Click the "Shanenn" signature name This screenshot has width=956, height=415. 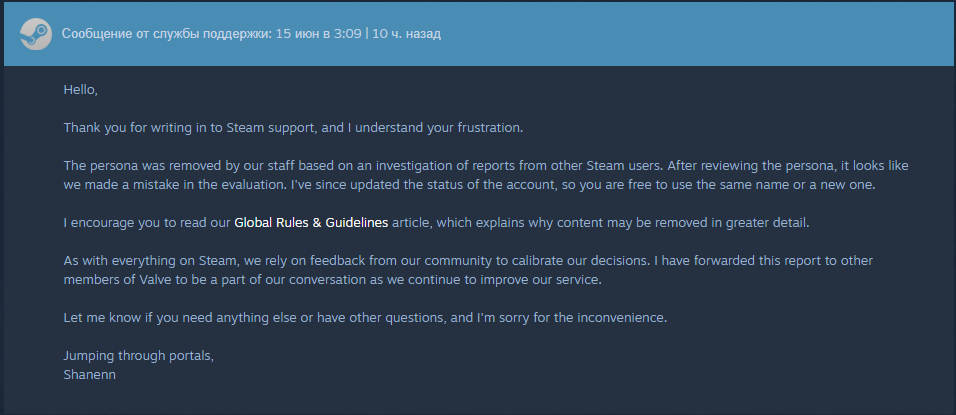point(90,375)
